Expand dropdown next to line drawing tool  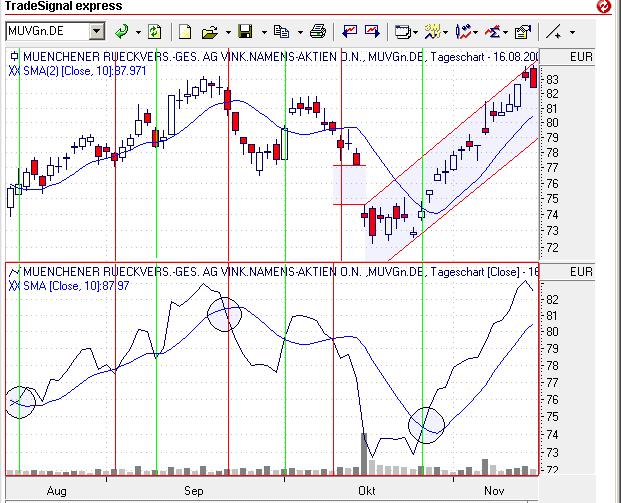(572, 32)
